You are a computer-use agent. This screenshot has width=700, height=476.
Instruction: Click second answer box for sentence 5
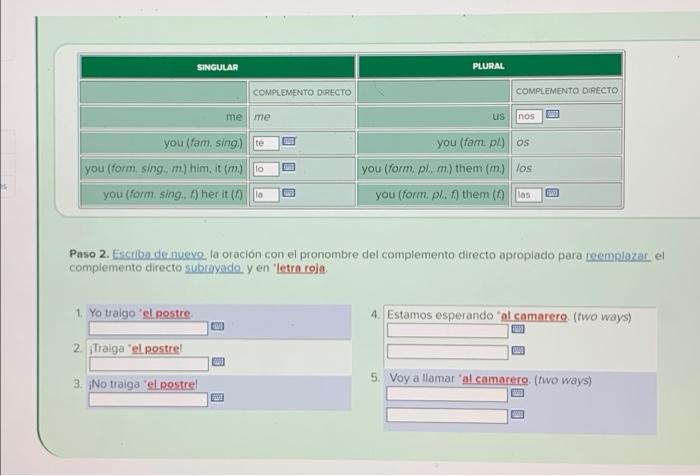(447, 416)
